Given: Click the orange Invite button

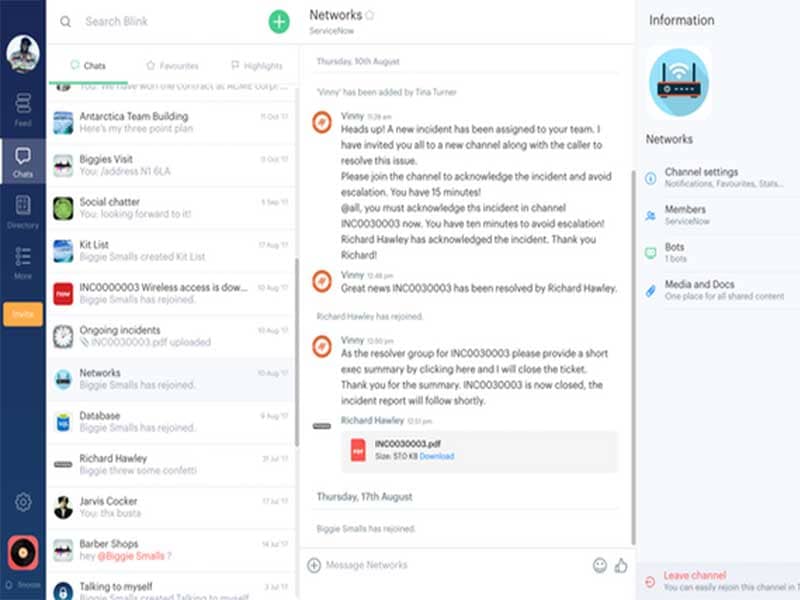Looking at the screenshot, I should pyautogui.click(x=23, y=314).
